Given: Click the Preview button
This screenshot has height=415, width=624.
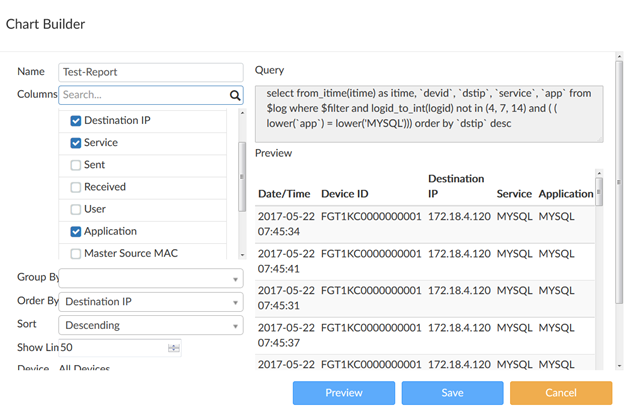Looking at the screenshot, I should pyautogui.click(x=343, y=393).
